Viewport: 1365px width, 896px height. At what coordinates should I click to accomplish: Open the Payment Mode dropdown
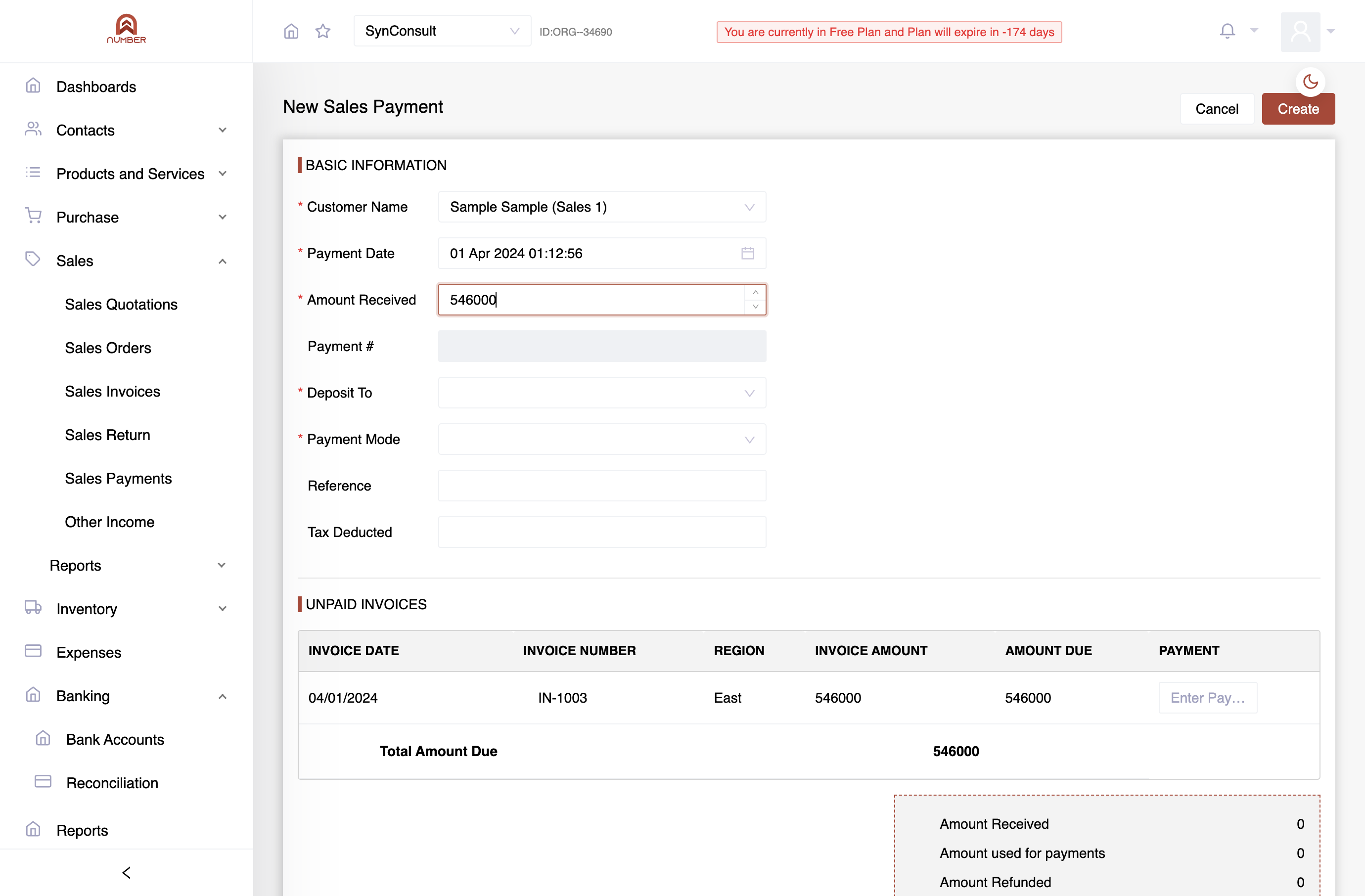(601, 439)
